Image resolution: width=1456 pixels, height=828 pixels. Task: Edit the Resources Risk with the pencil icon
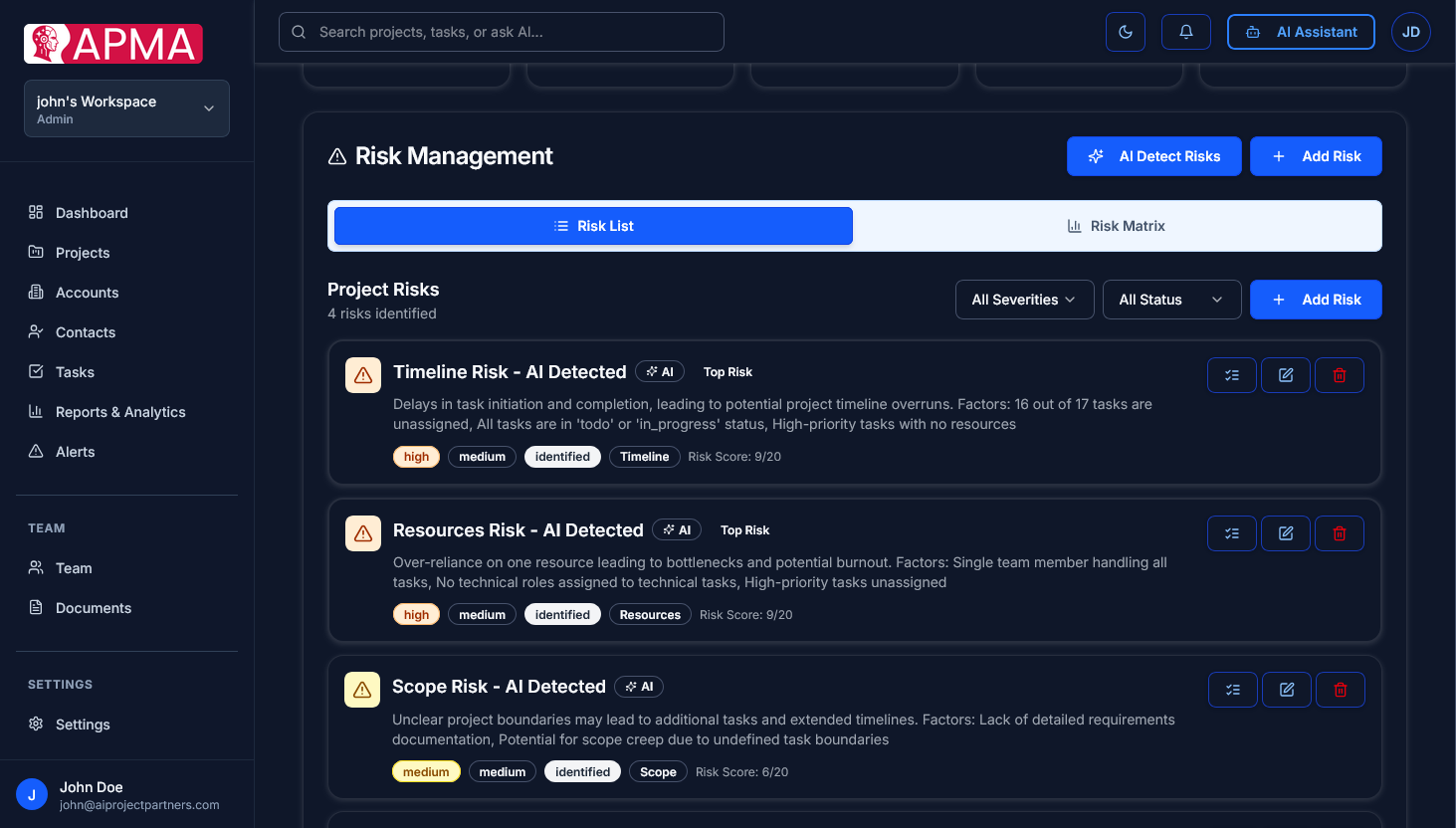1285,533
